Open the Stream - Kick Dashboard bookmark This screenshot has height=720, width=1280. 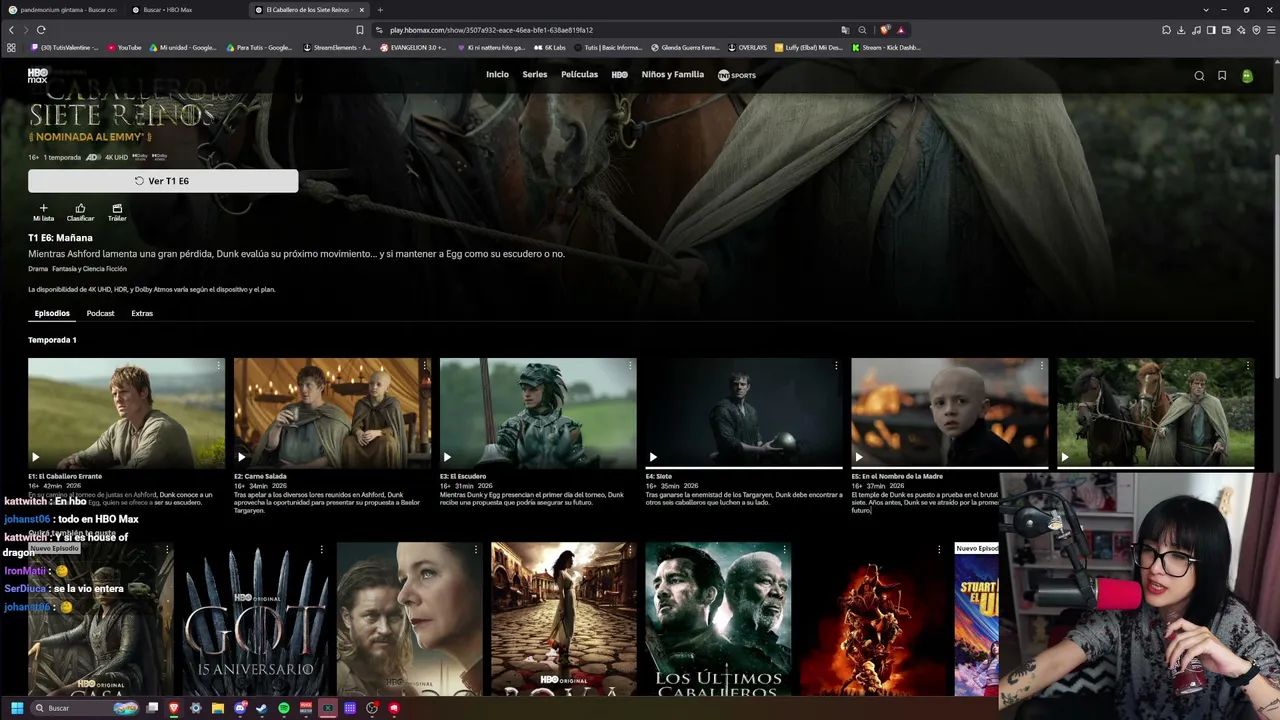tap(886, 47)
